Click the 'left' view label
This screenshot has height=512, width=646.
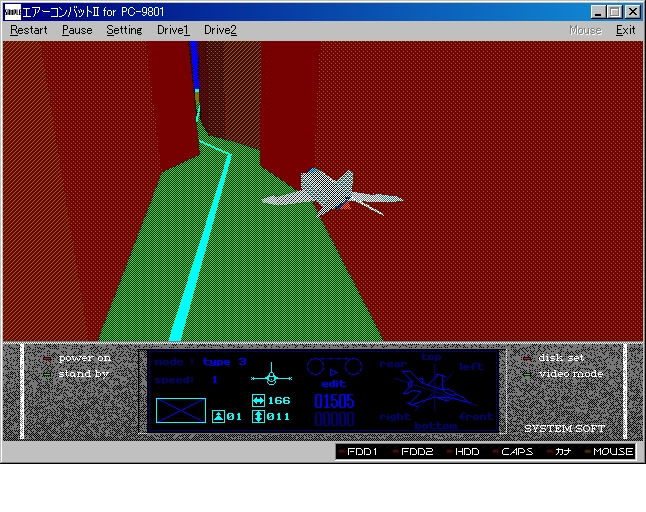tap(471, 367)
